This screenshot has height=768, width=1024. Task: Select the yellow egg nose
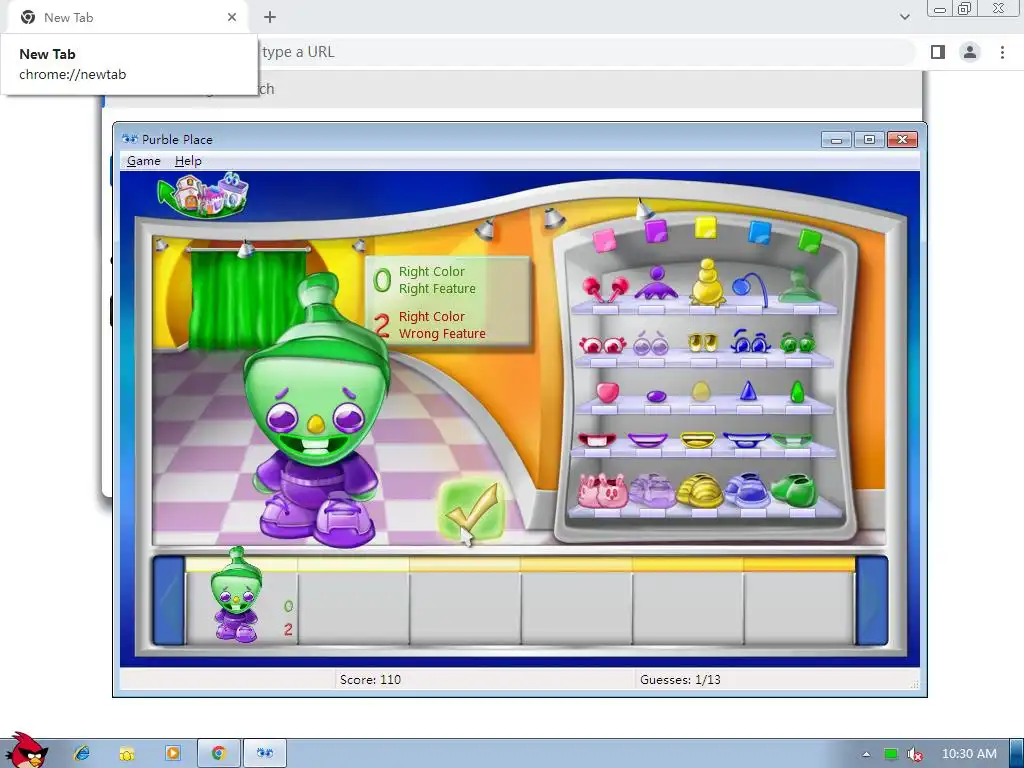coord(701,391)
